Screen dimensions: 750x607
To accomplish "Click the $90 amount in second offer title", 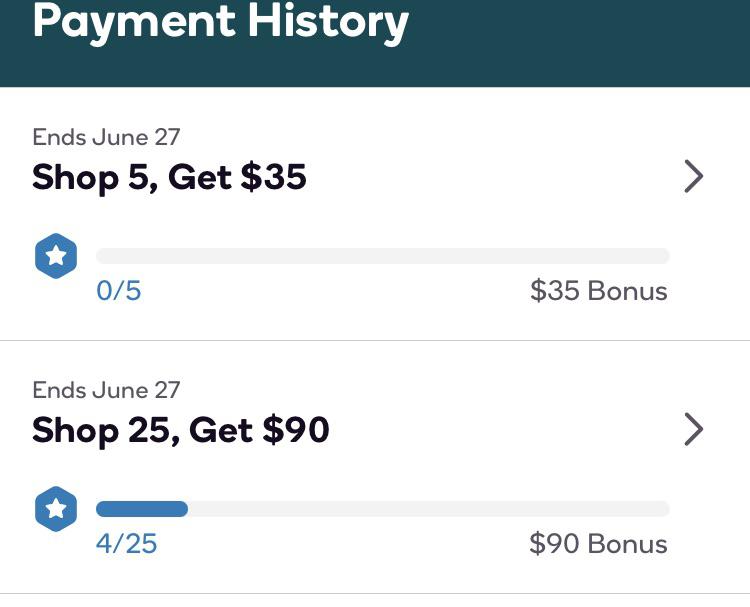I will [x=296, y=430].
